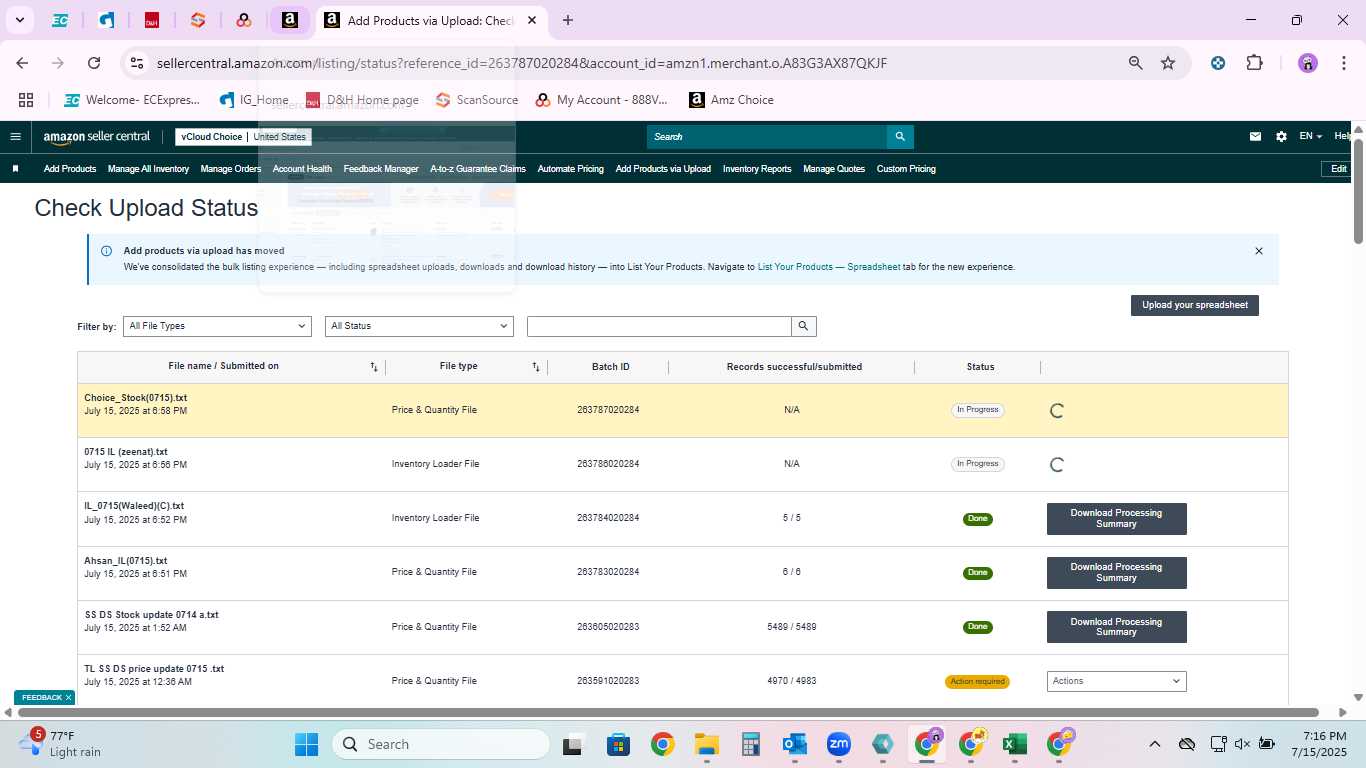Open Excel from the taskbar
The height and width of the screenshot is (768, 1366).
coord(1015,744)
